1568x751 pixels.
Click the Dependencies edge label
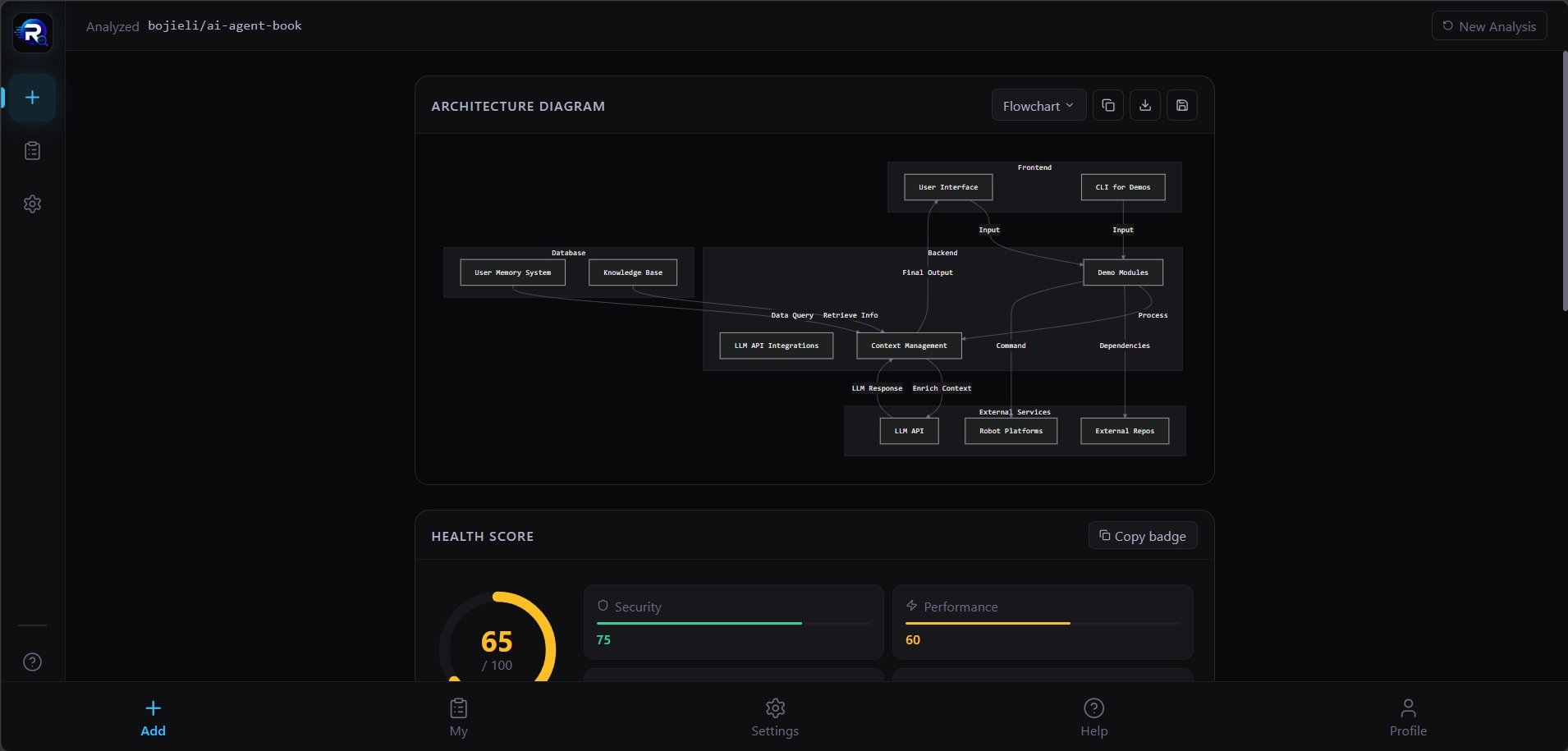[1125, 346]
